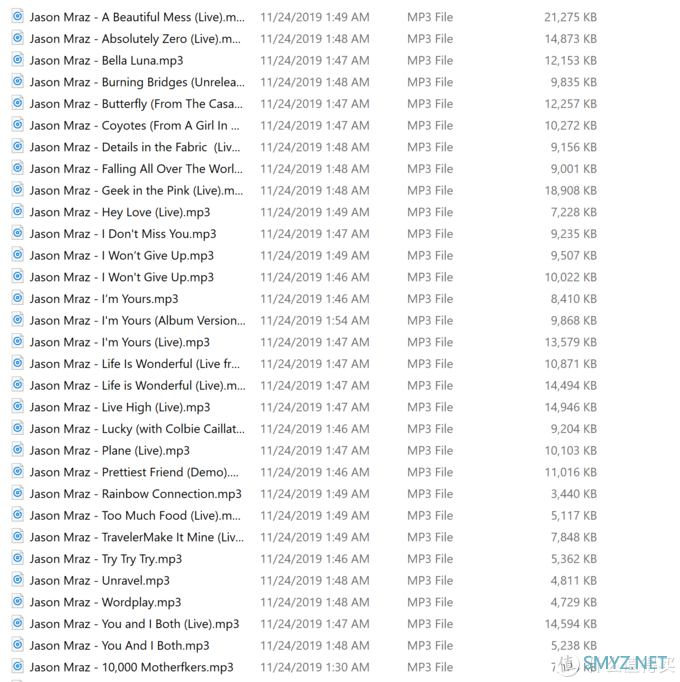Select the size cell '7,228 KB'

pos(573,212)
